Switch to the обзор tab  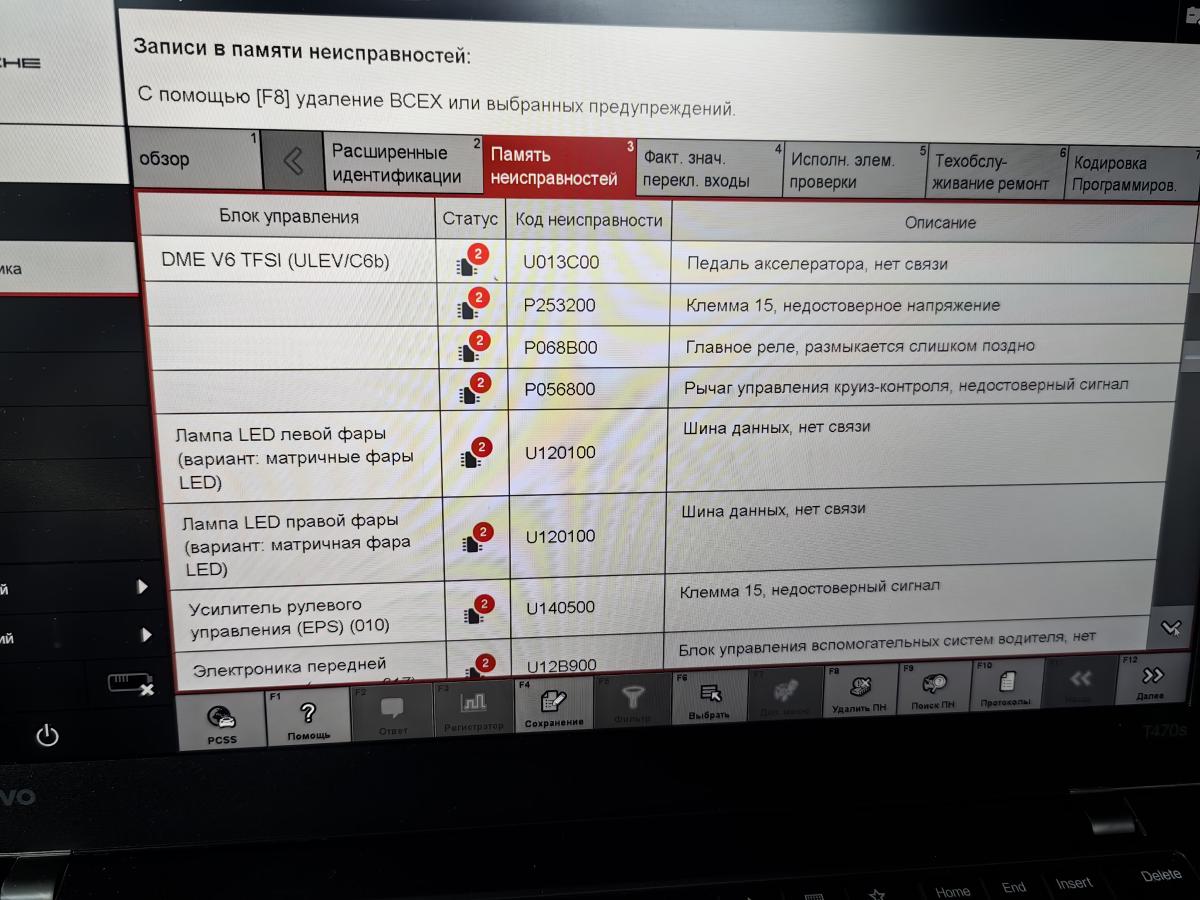tap(196, 160)
